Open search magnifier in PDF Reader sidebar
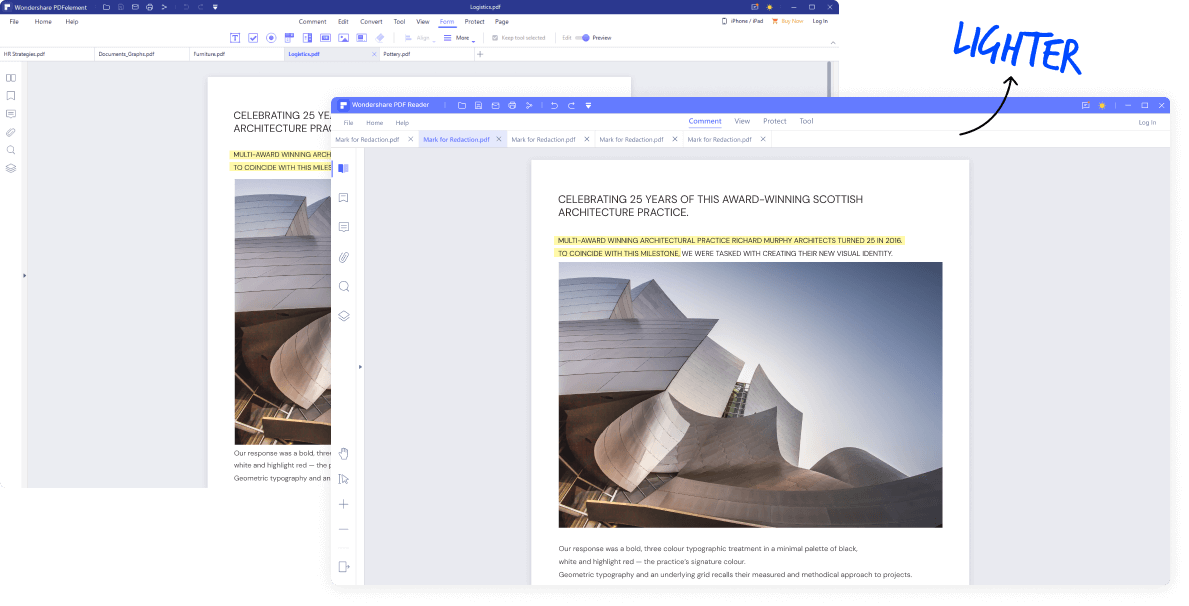 [x=344, y=287]
